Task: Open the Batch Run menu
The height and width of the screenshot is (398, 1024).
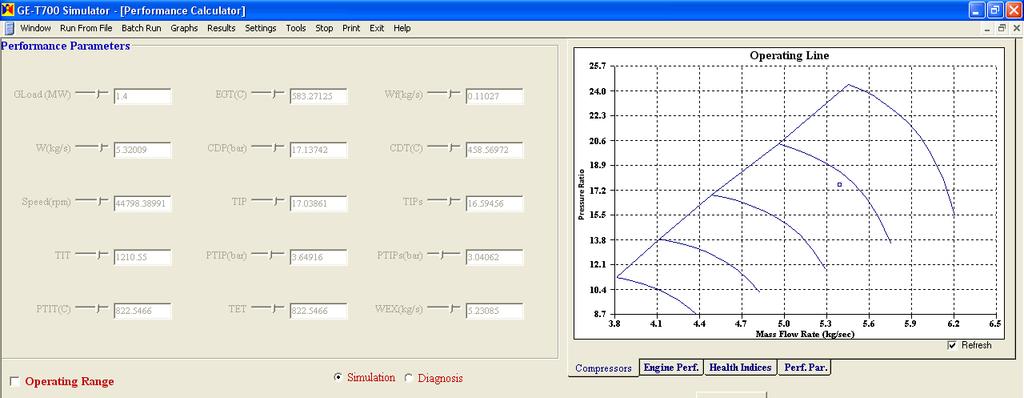Action: [141, 28]
